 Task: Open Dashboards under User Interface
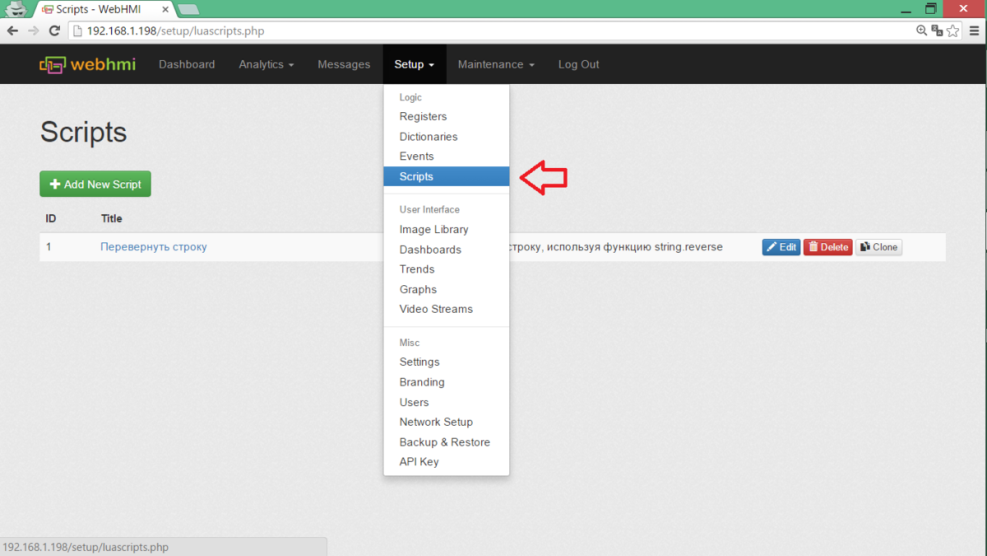[x=446, y=249]
